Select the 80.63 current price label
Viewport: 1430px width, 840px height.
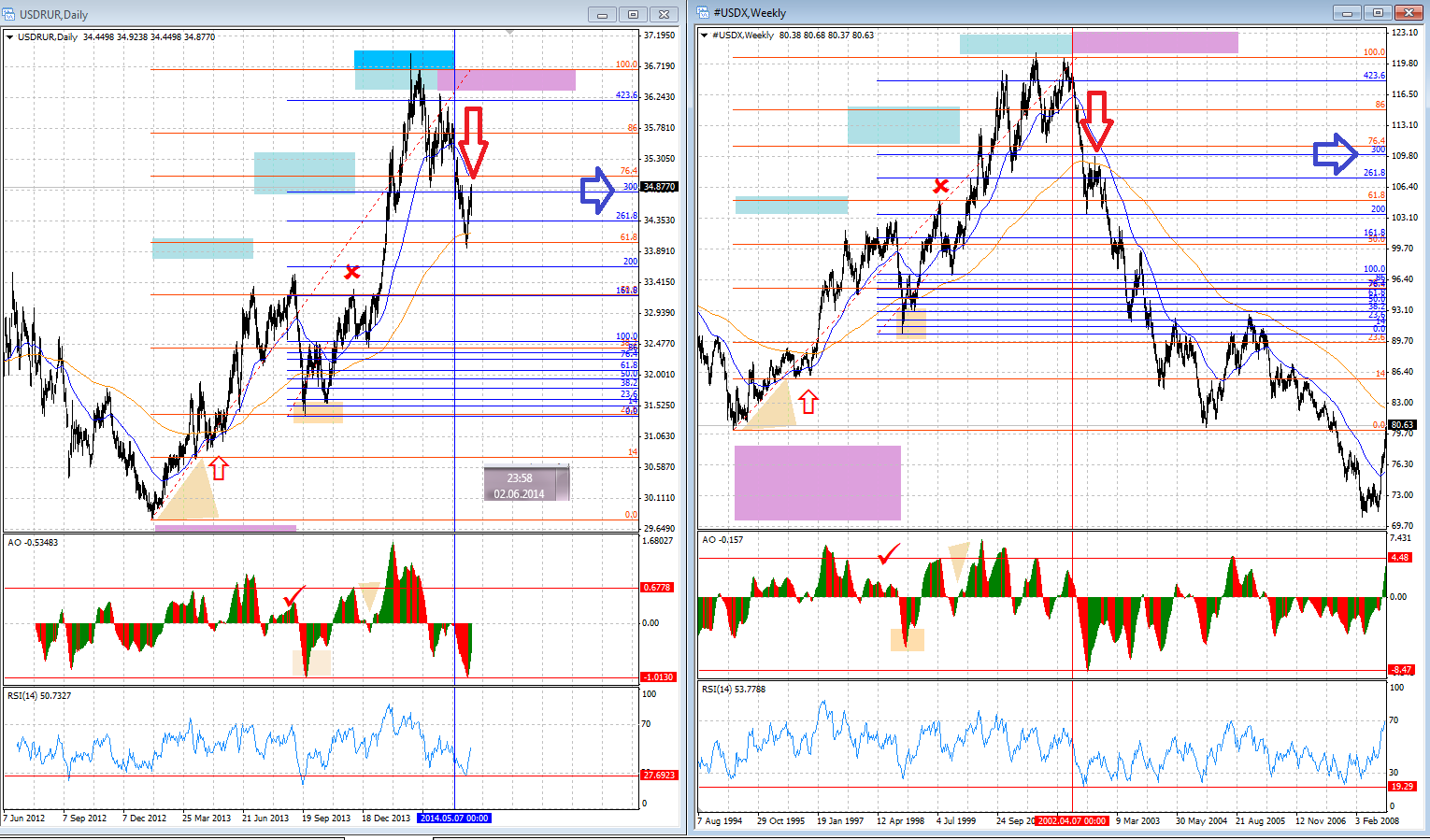coord(1402,425)
